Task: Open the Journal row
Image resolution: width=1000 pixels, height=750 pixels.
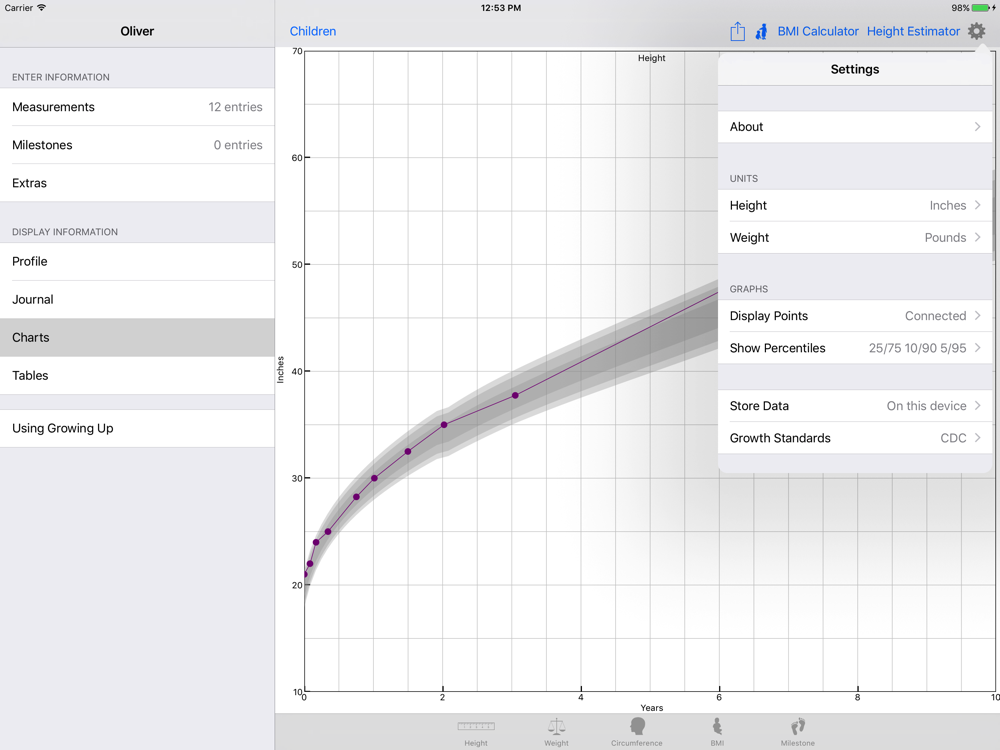Action: pyautogui.click(x=137, y=299)
